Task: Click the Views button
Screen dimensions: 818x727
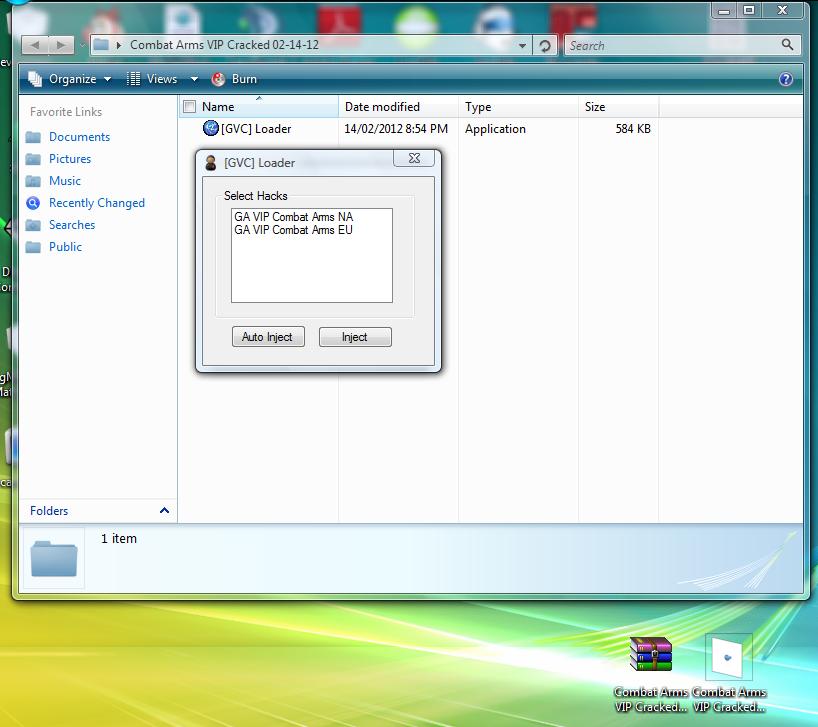Action: coord(152,79)
